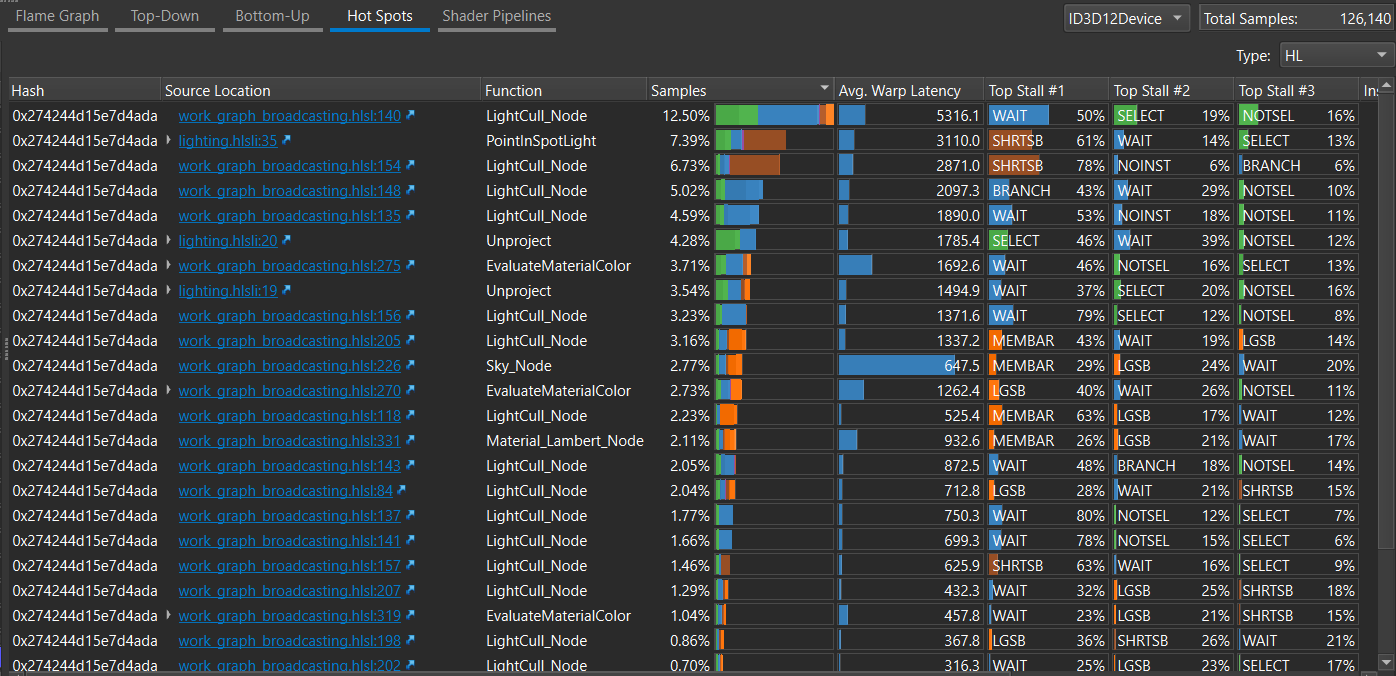The height and width of the screenshot is (676, 1396).
Task: Open the external-link icon after work_graph_broadcasting.hlsl:154
Action: coord(410,166)
